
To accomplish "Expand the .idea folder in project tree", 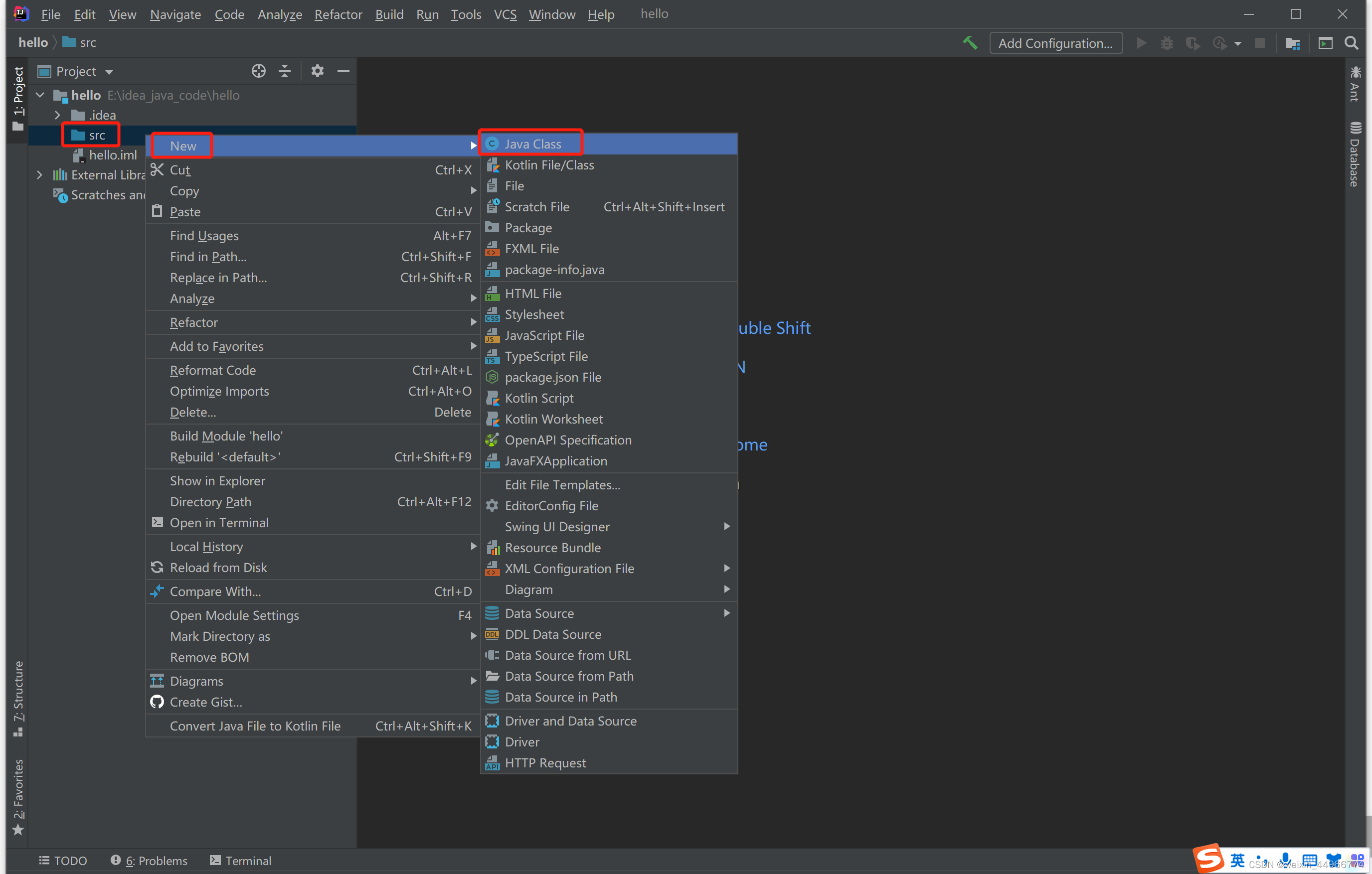I will coord(57,115).
